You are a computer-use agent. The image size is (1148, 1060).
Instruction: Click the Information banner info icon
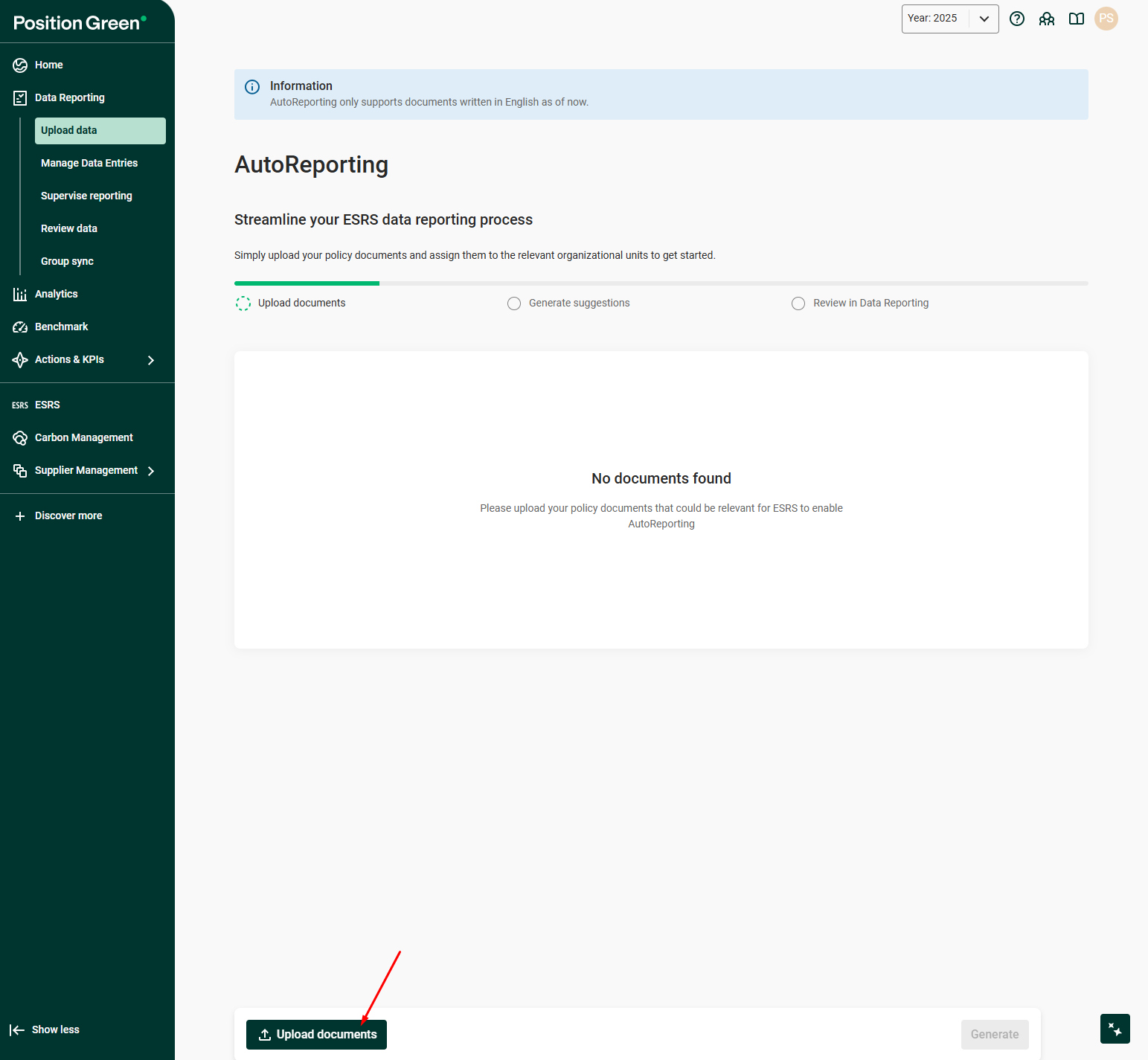[x=252, y=87]
